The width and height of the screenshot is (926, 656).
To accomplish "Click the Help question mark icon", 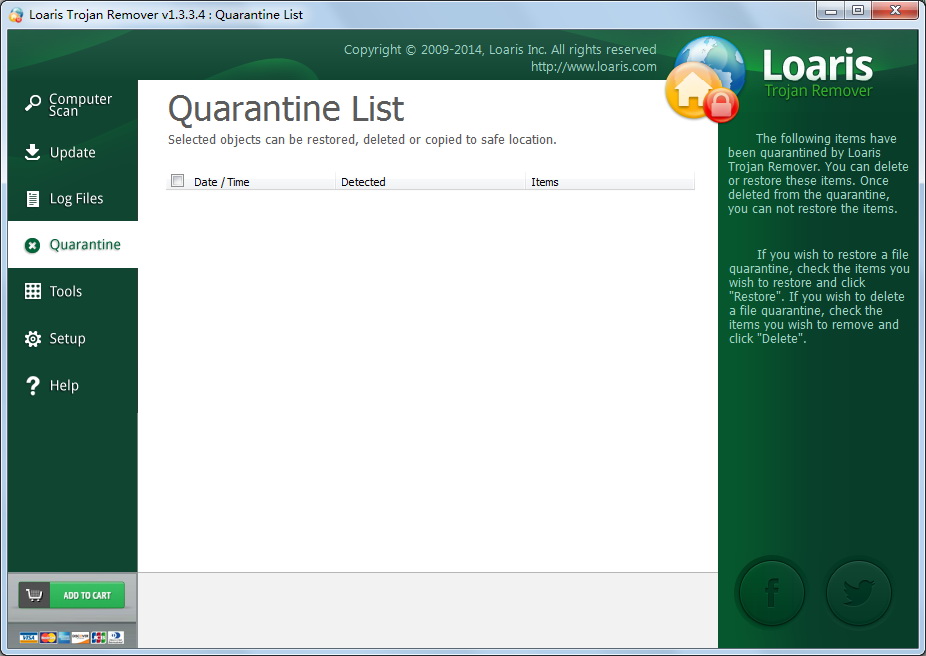I will [33, 386].
